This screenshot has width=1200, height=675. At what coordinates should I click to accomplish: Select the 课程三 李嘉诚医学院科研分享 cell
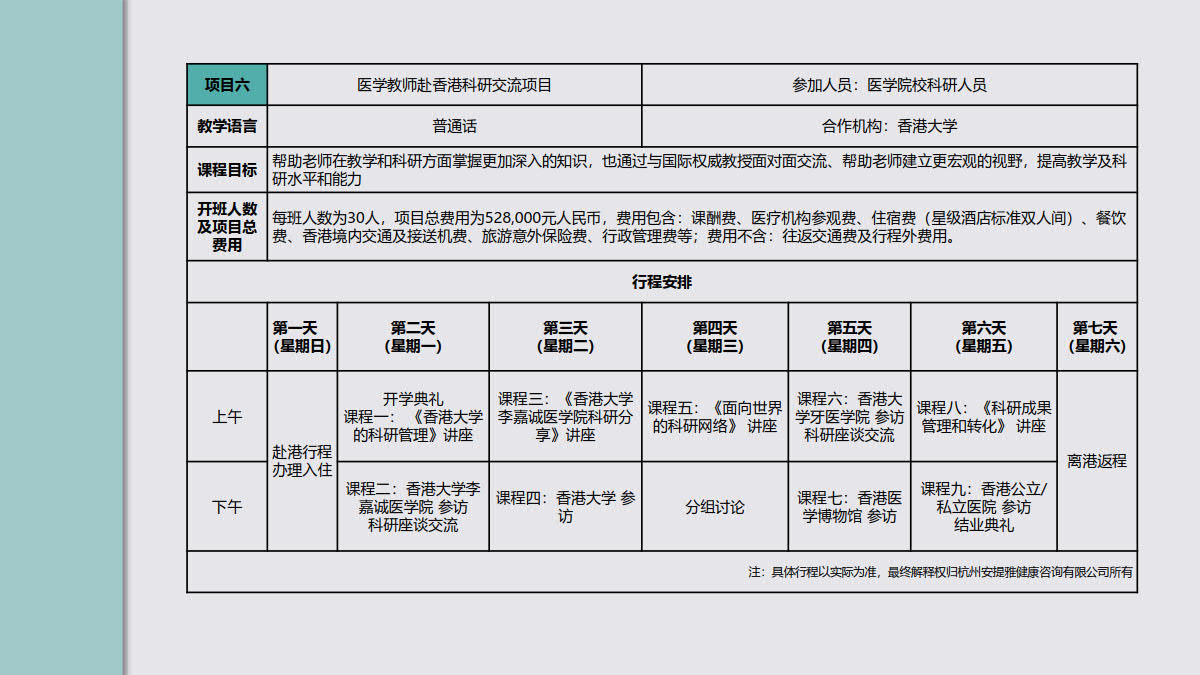[x=565, y=417]
